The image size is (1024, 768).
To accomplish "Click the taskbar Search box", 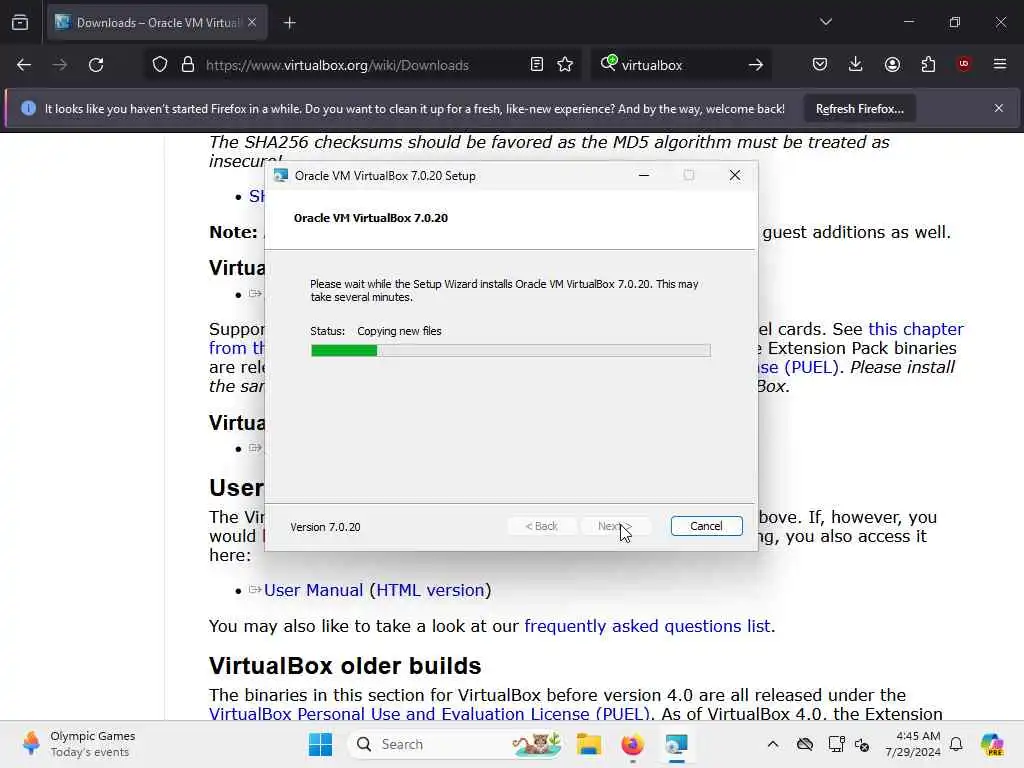I will (x=457, y=744).
